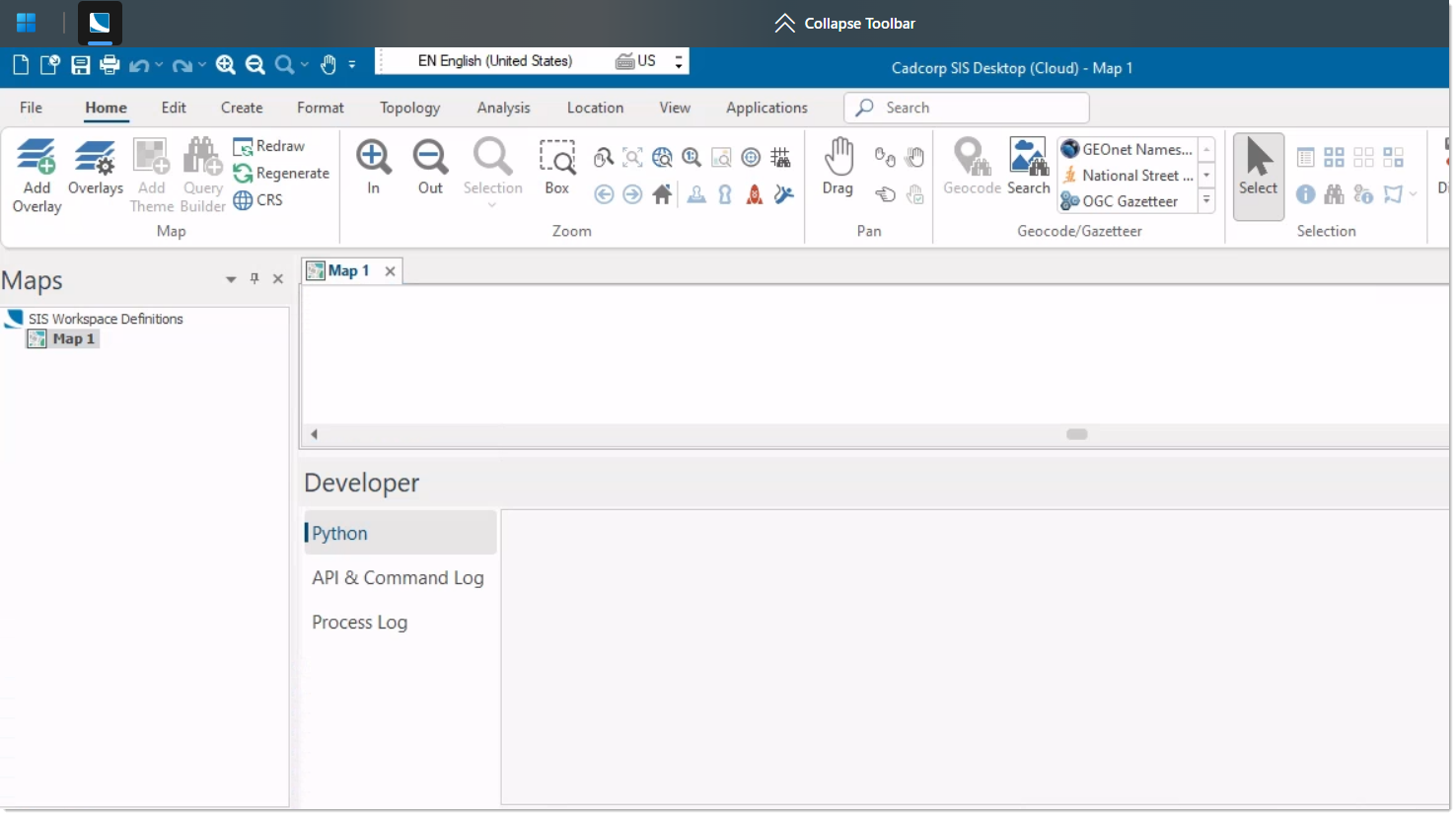
Task: Open the undo history dropdown arrow
Action: click(x=159, y=65)
